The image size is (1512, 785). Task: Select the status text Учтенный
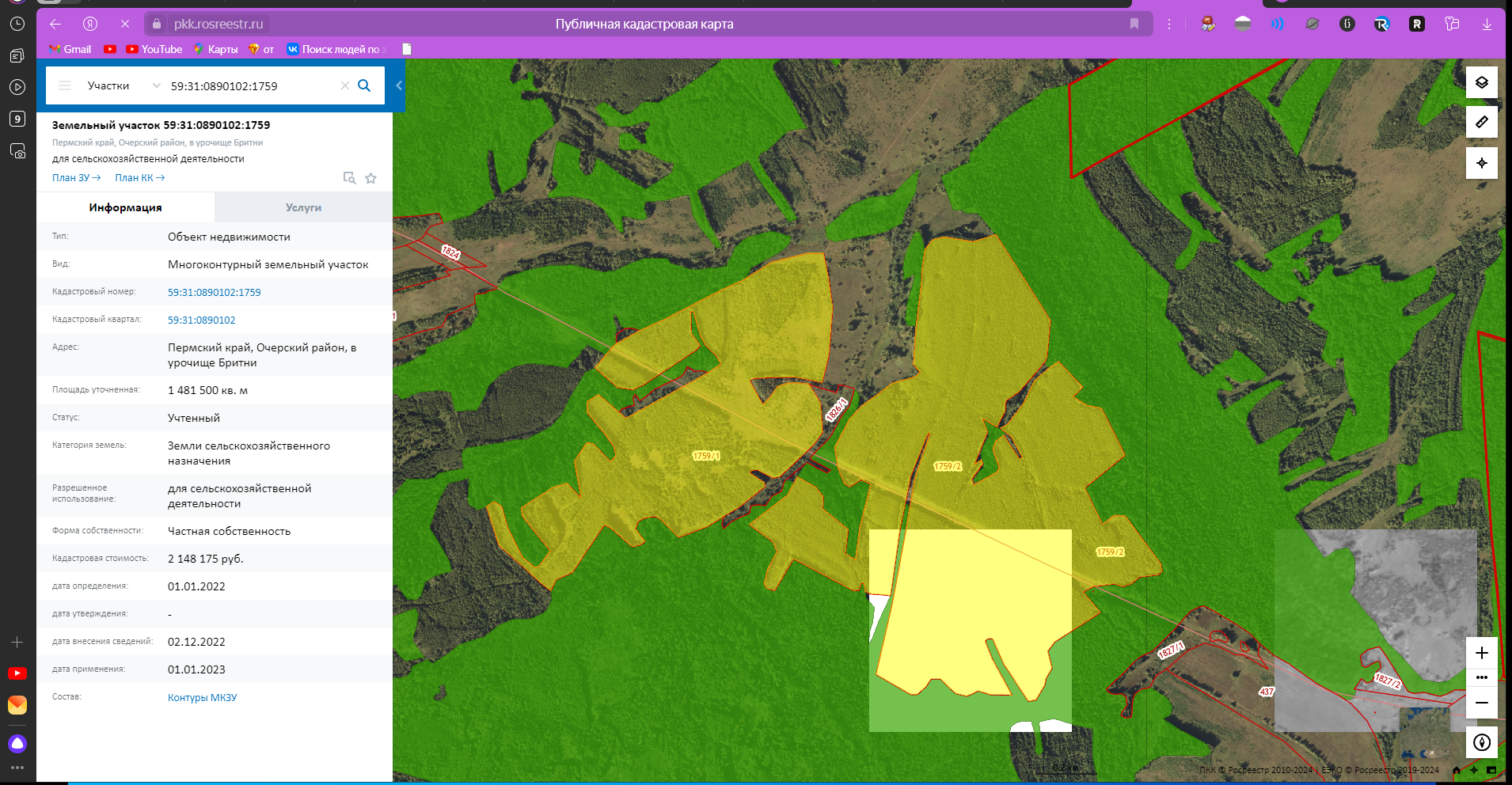pos(194,418)
